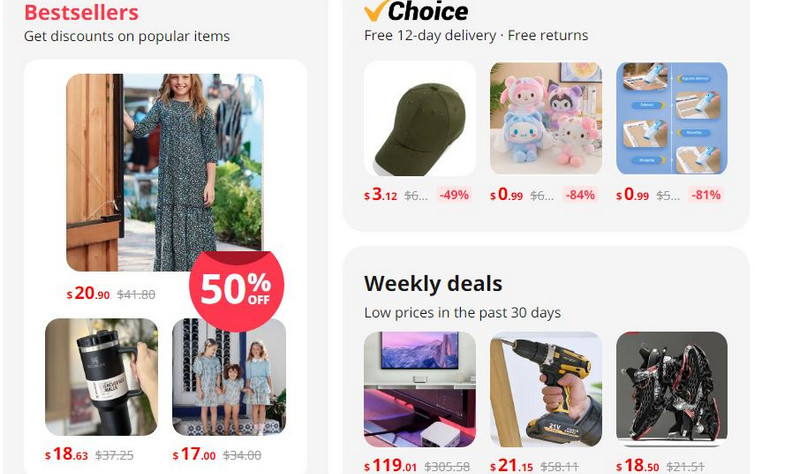Open the blue stamp roller product image
Viewport: 800px width, 474px height.
point(671,118)
